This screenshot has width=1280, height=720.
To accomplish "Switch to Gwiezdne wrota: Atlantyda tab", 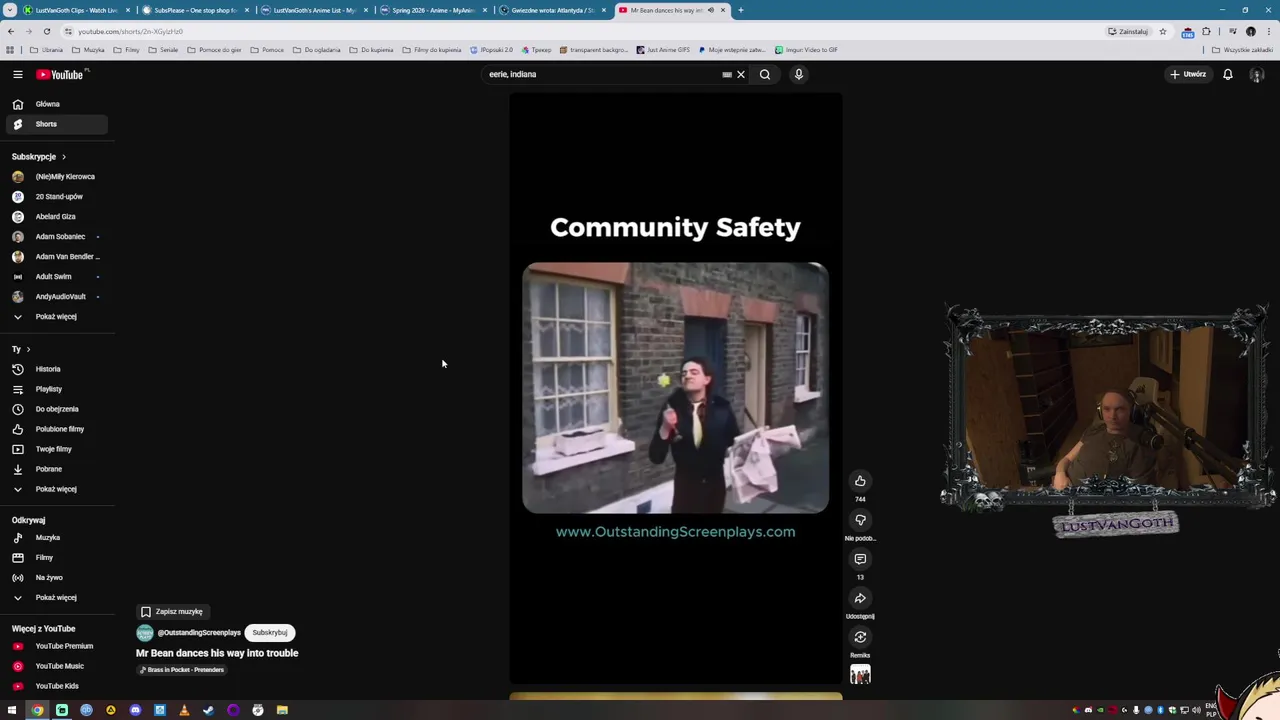I will [551, 10].
